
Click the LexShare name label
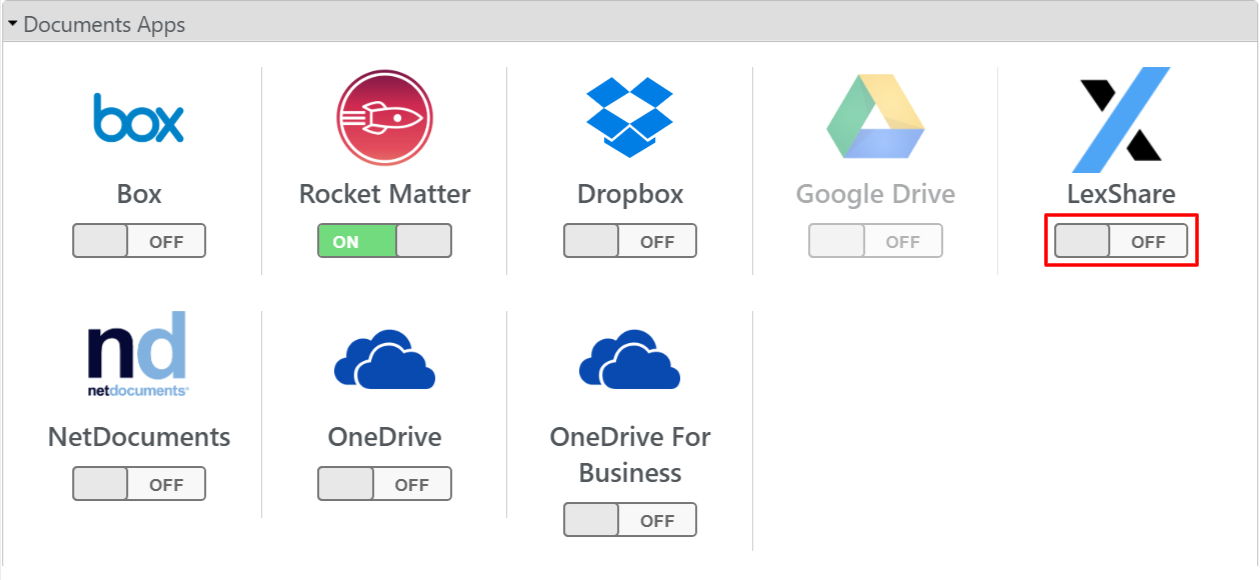[x=1121, y=193]
